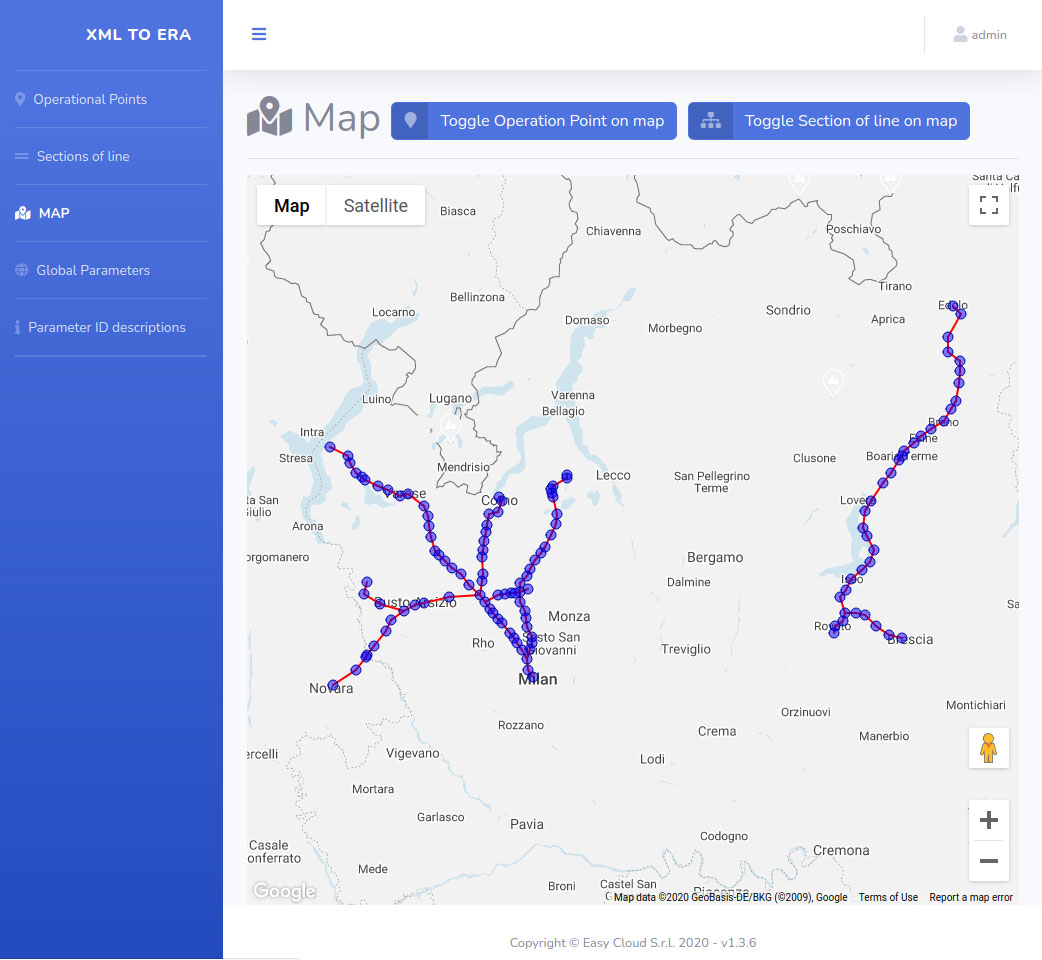Open the admin user menu
The width and height of the screenshot is (1042, 960).
click(980, 35)
